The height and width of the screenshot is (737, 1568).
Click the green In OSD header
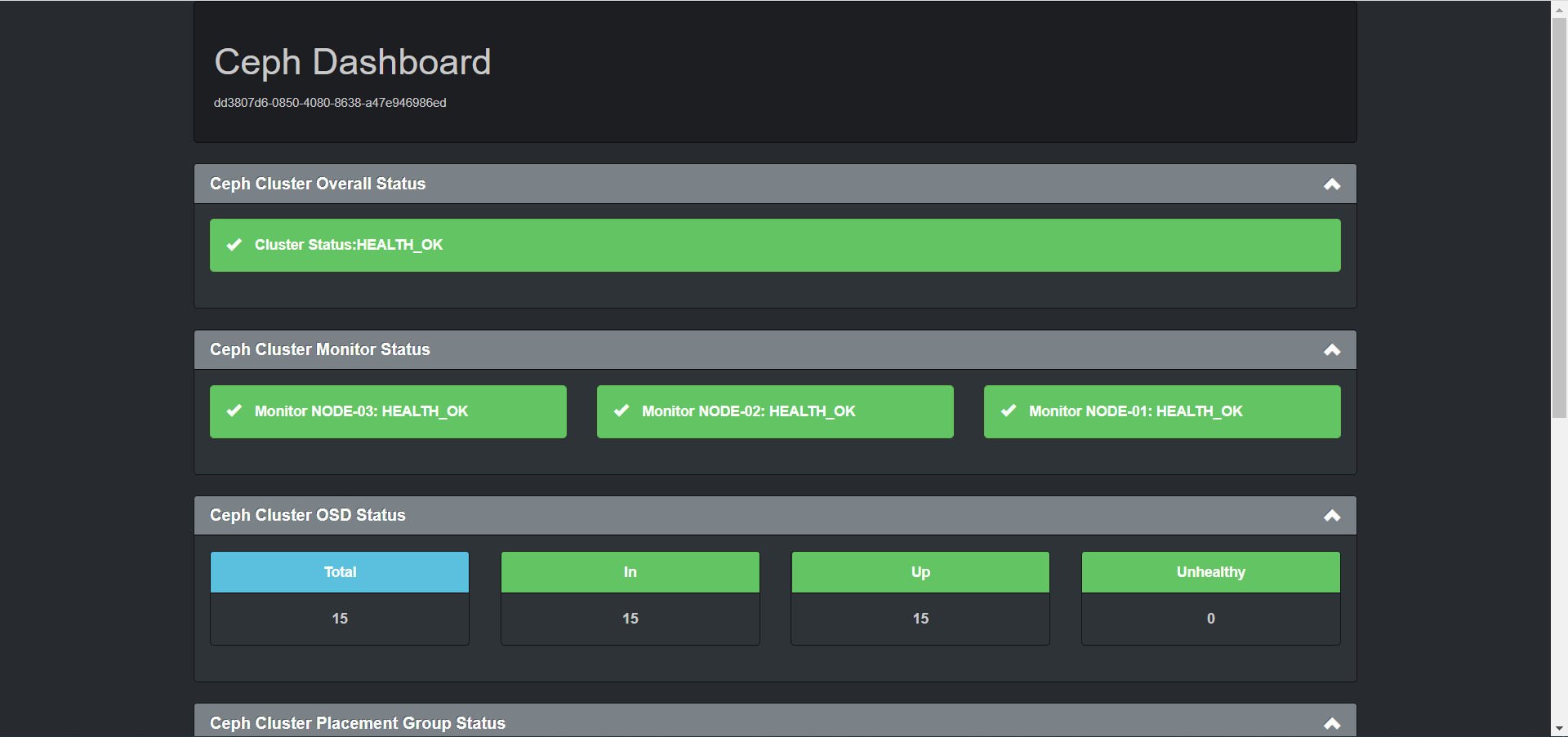coord(630,572)
